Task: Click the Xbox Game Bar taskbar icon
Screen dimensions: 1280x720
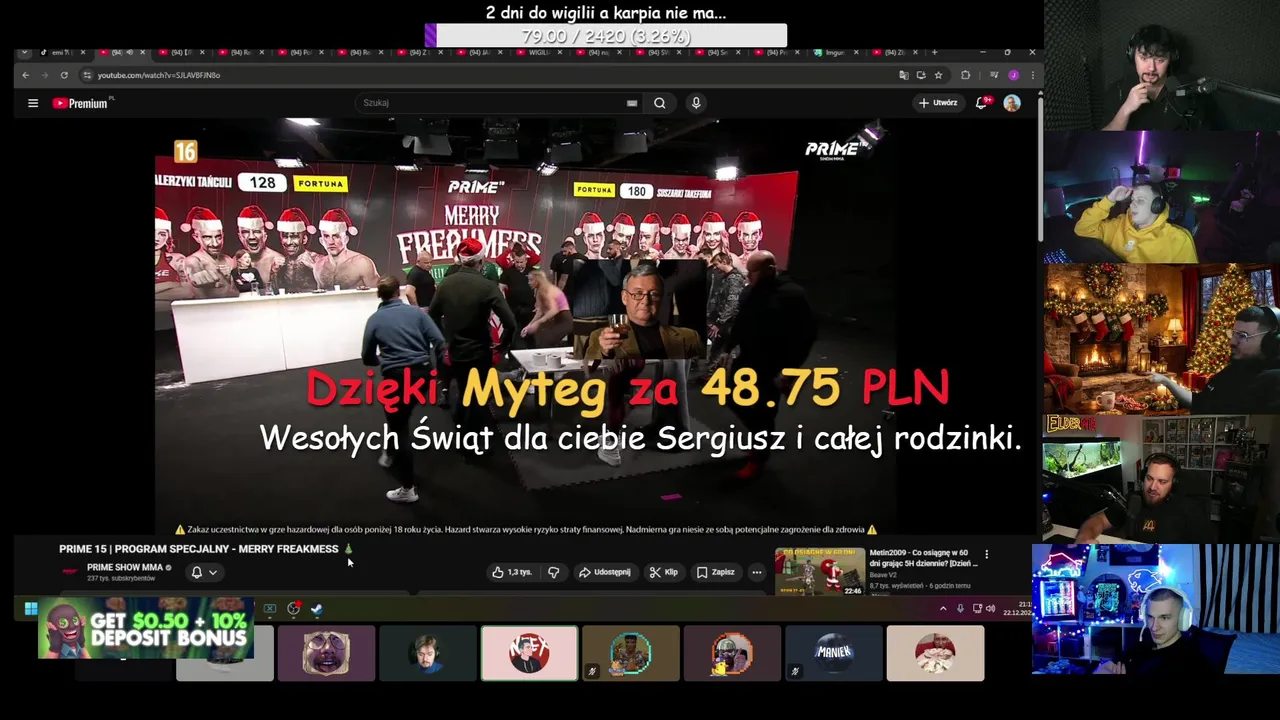Action: tap(269, 608)
